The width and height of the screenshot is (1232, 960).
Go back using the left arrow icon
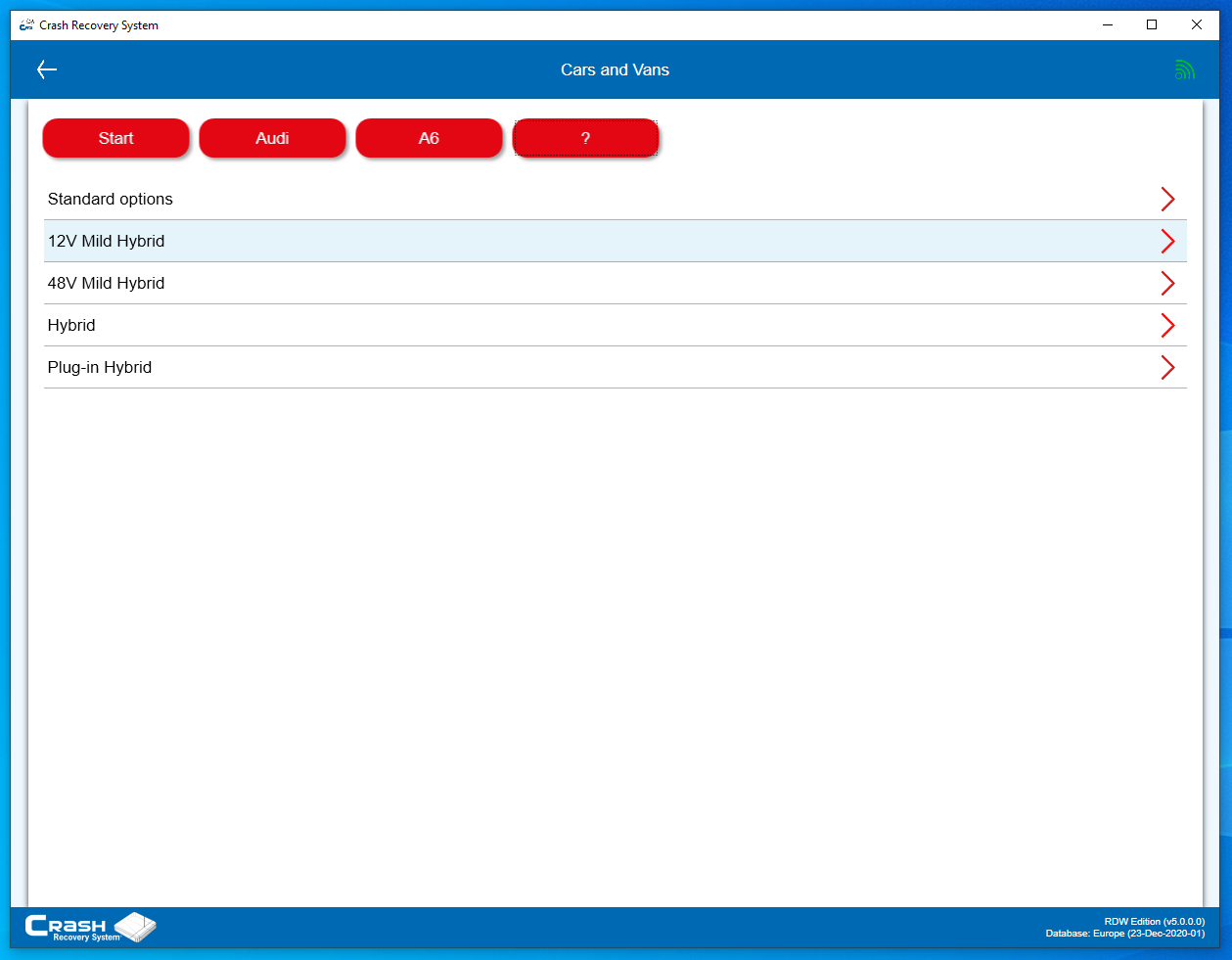coord(47,69)
